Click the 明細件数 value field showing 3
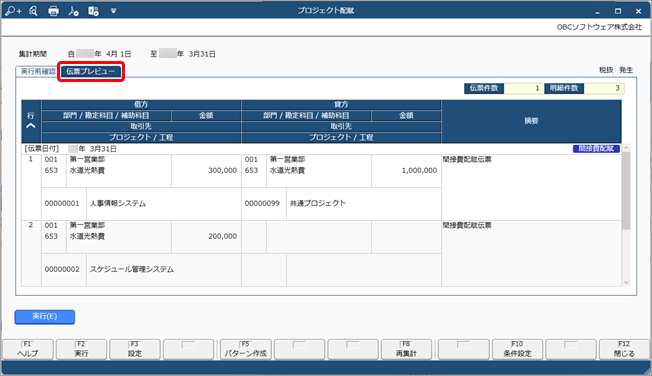Screen dimensions: 652x376 coord(604,88)
